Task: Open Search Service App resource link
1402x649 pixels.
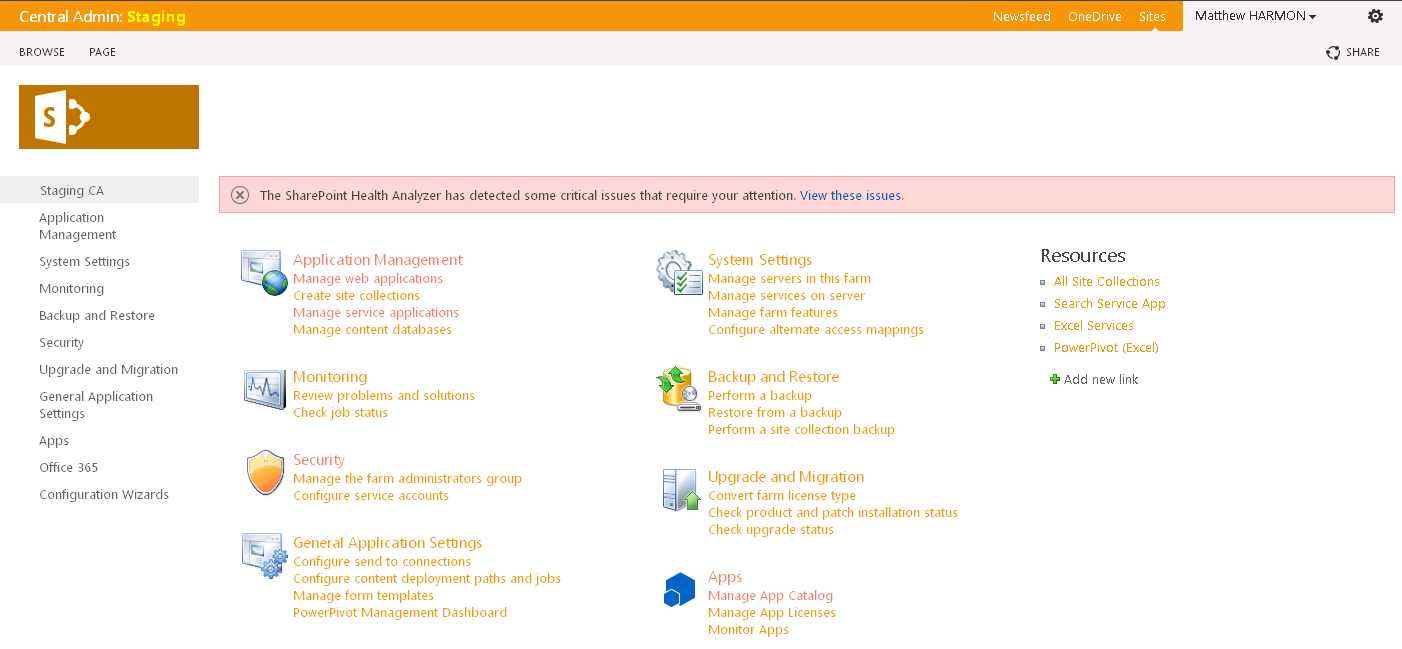Action: click(x=1110, y=304)
